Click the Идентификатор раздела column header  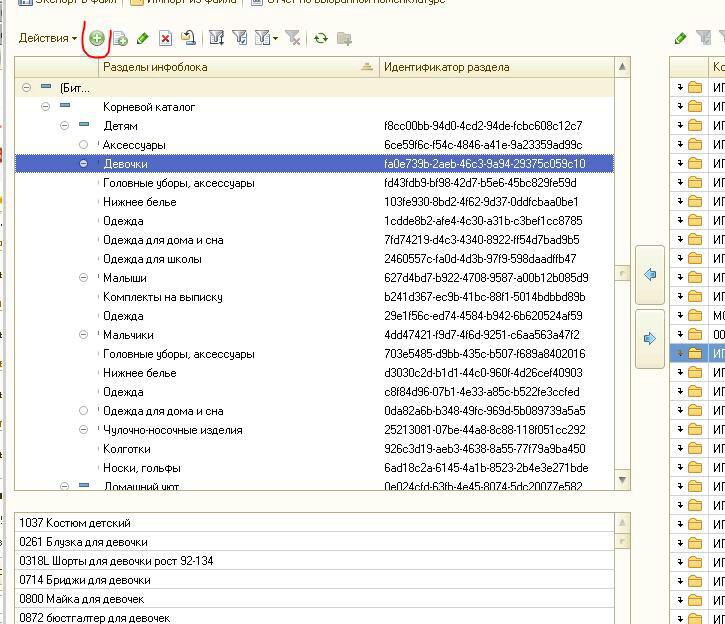(447, 67)
